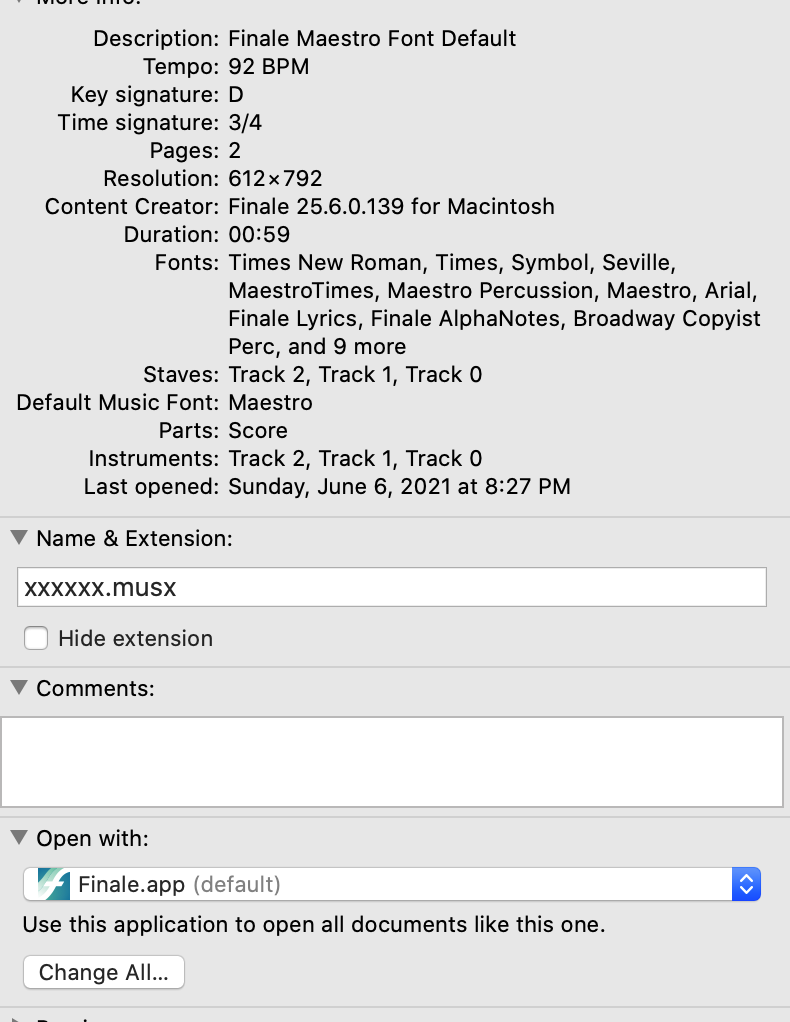Screen dimensions: 790x1022
Task: Enable the Hide extension checkbox
Action: 36,638
